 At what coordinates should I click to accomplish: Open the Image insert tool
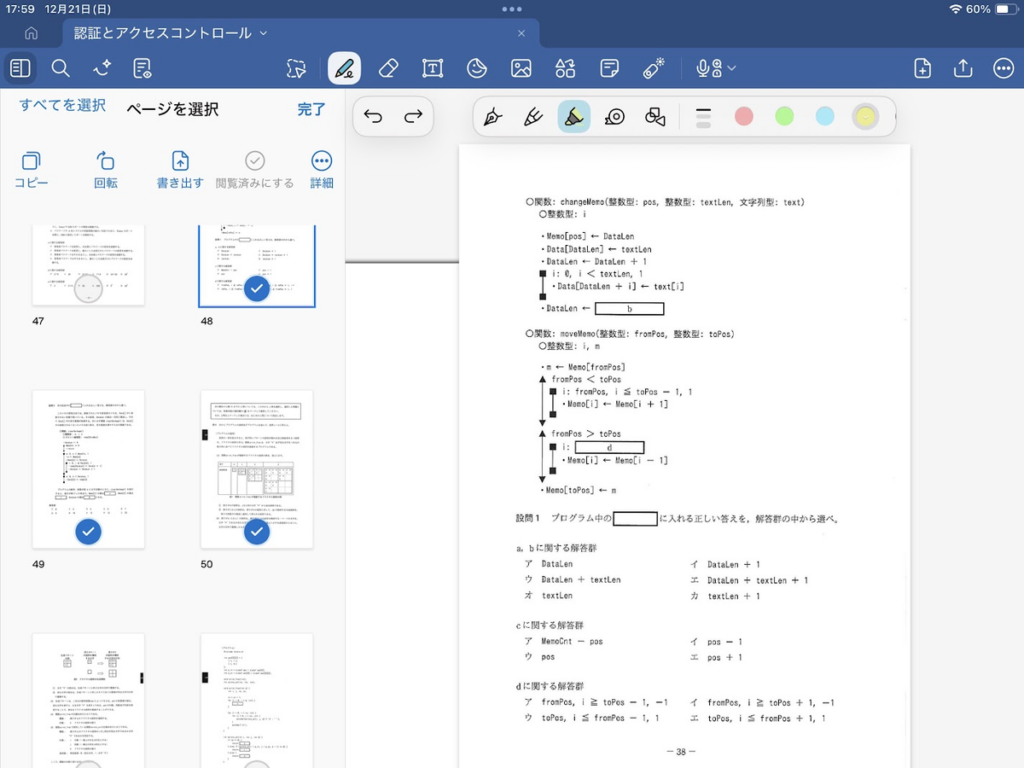pos(521,68)
